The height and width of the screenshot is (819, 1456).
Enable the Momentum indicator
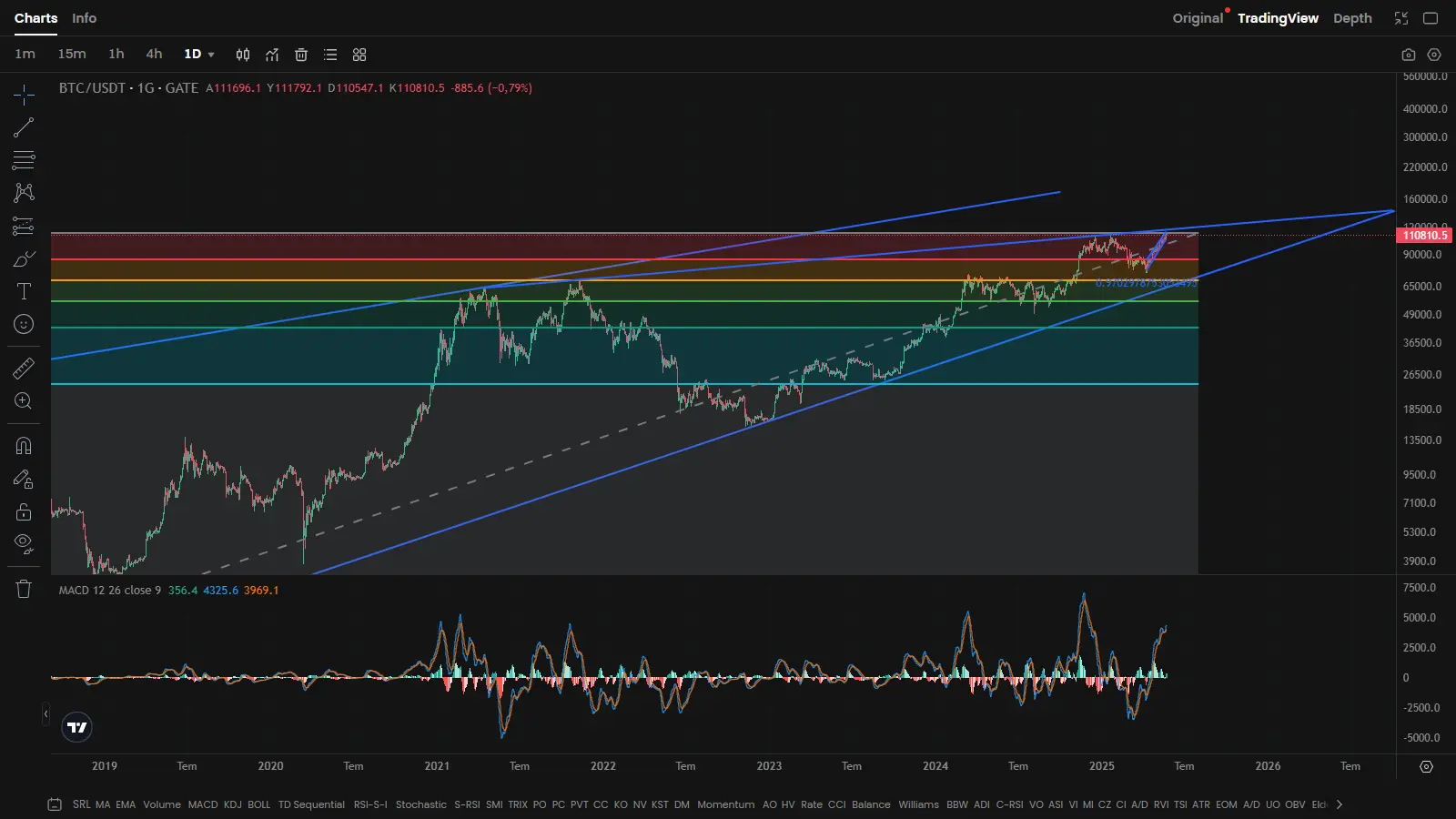pos(726,804)
